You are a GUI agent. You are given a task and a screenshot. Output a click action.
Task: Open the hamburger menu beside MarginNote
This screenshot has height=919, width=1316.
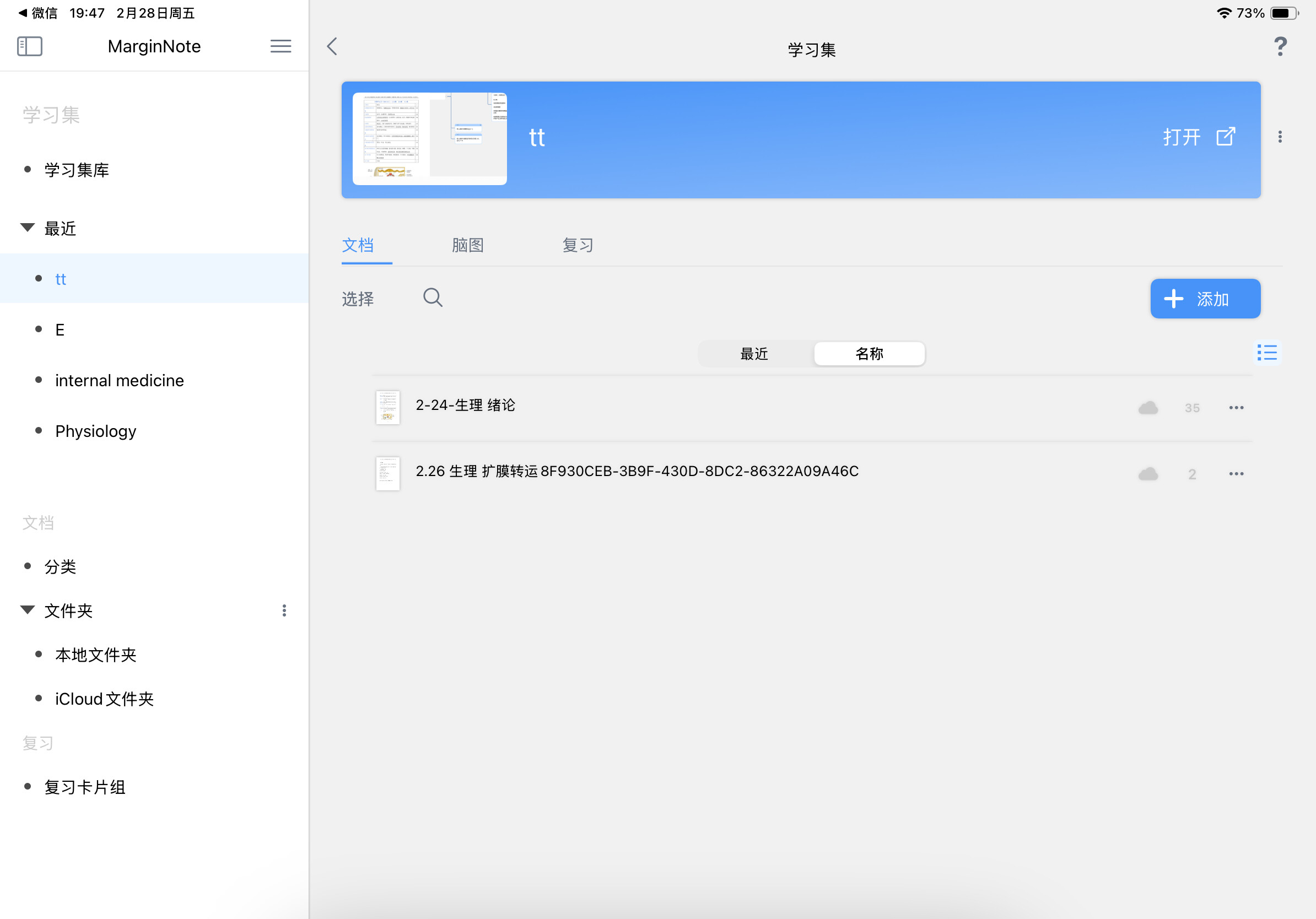[x=281, y=46]
